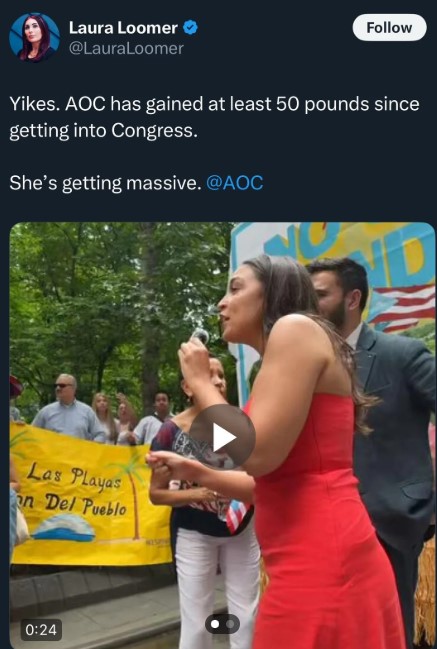Select the first carousel dot indicator
Image resolution: width=437 pixels, height=649 pixels.
point(215,624)
